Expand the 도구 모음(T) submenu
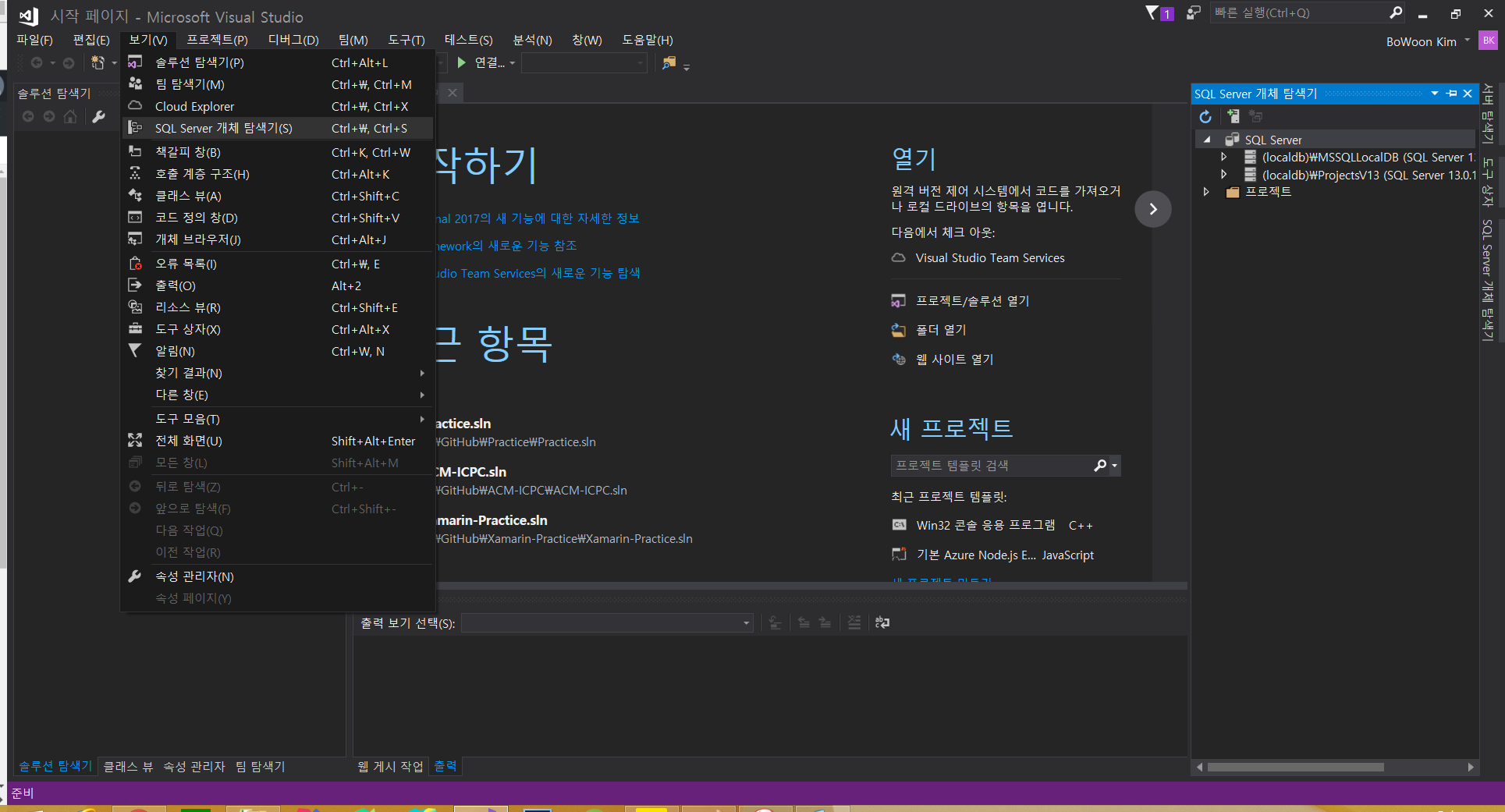This screenshot has width=1505, height=812. pyautogui.click(x=278, y=419)
